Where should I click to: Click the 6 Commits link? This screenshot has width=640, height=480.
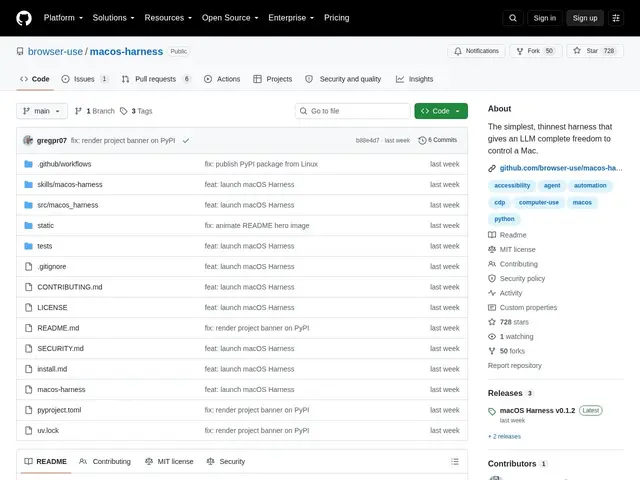pos(438,140)
